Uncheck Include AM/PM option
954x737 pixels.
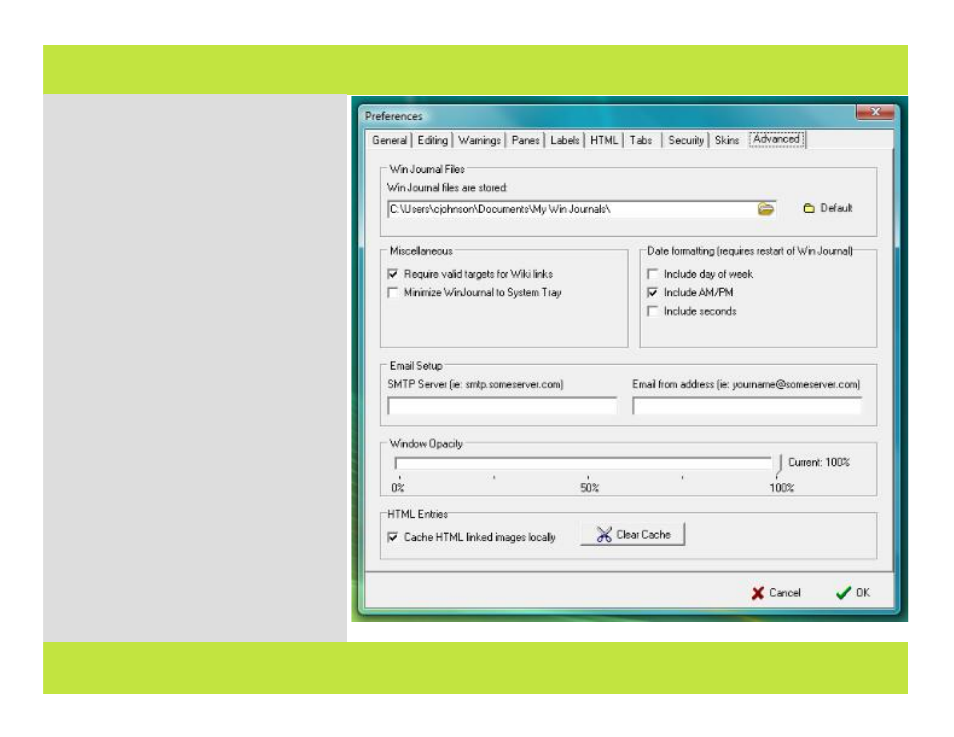point(653,293)
